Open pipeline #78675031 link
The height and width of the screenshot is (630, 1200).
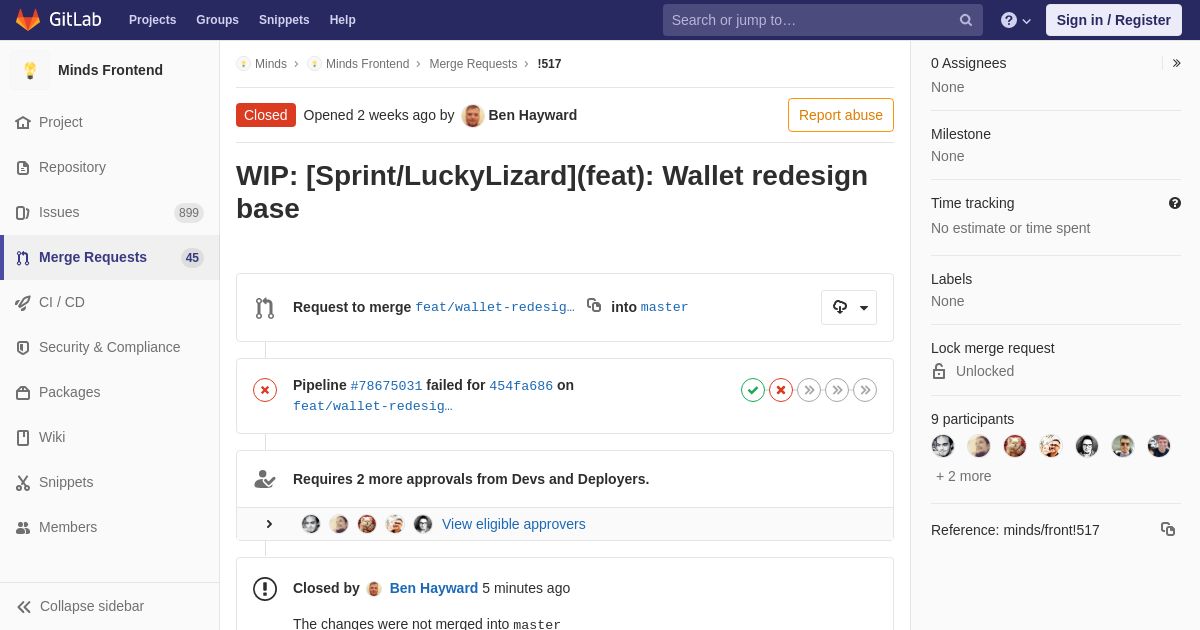tap(386, 386)
